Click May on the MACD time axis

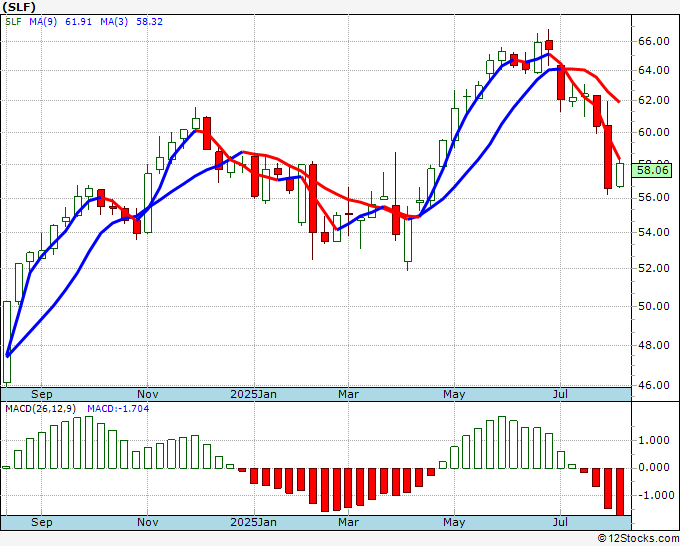454,522
